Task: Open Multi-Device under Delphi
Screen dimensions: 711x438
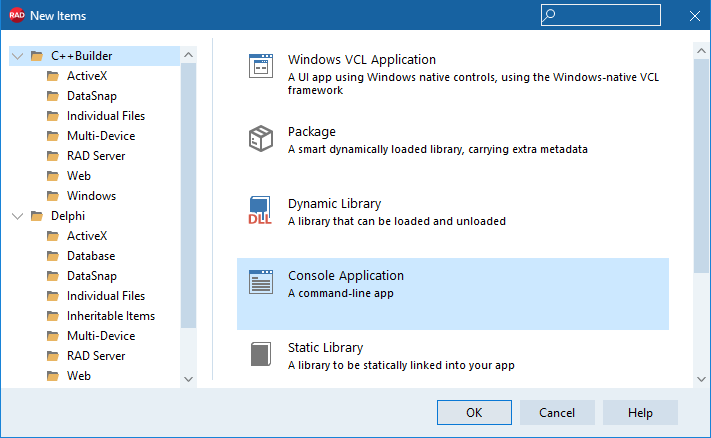Action: (101, 336)
